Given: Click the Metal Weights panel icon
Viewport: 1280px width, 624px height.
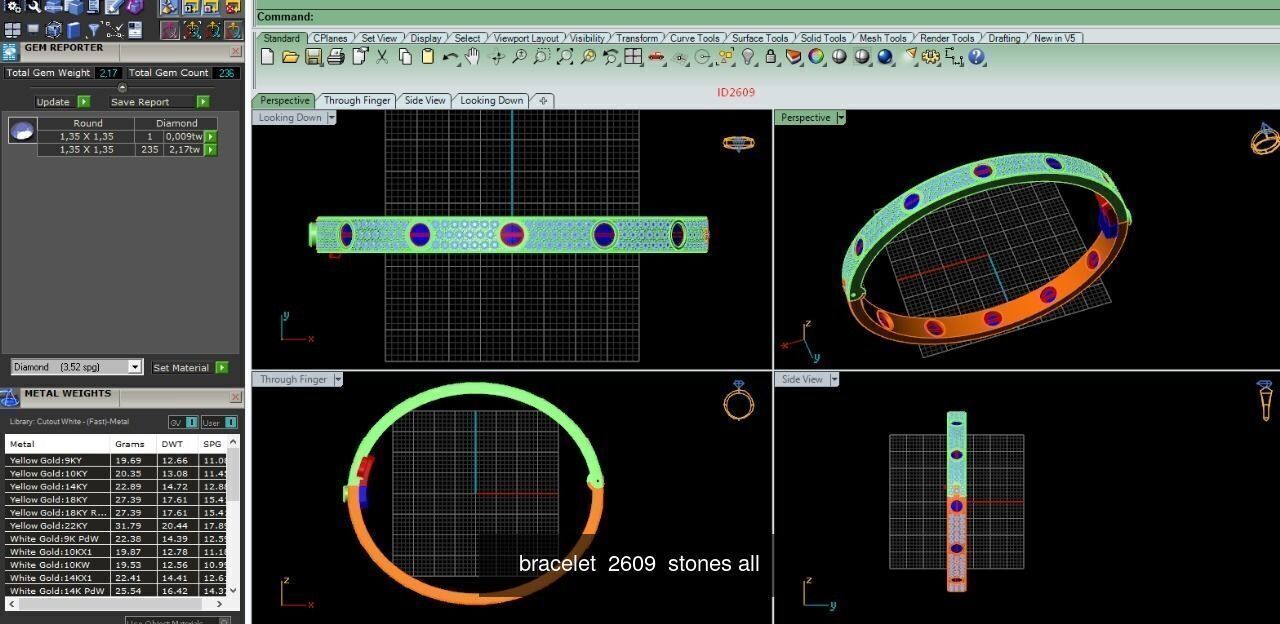Looking at the screenshot, I should (10, 397).
